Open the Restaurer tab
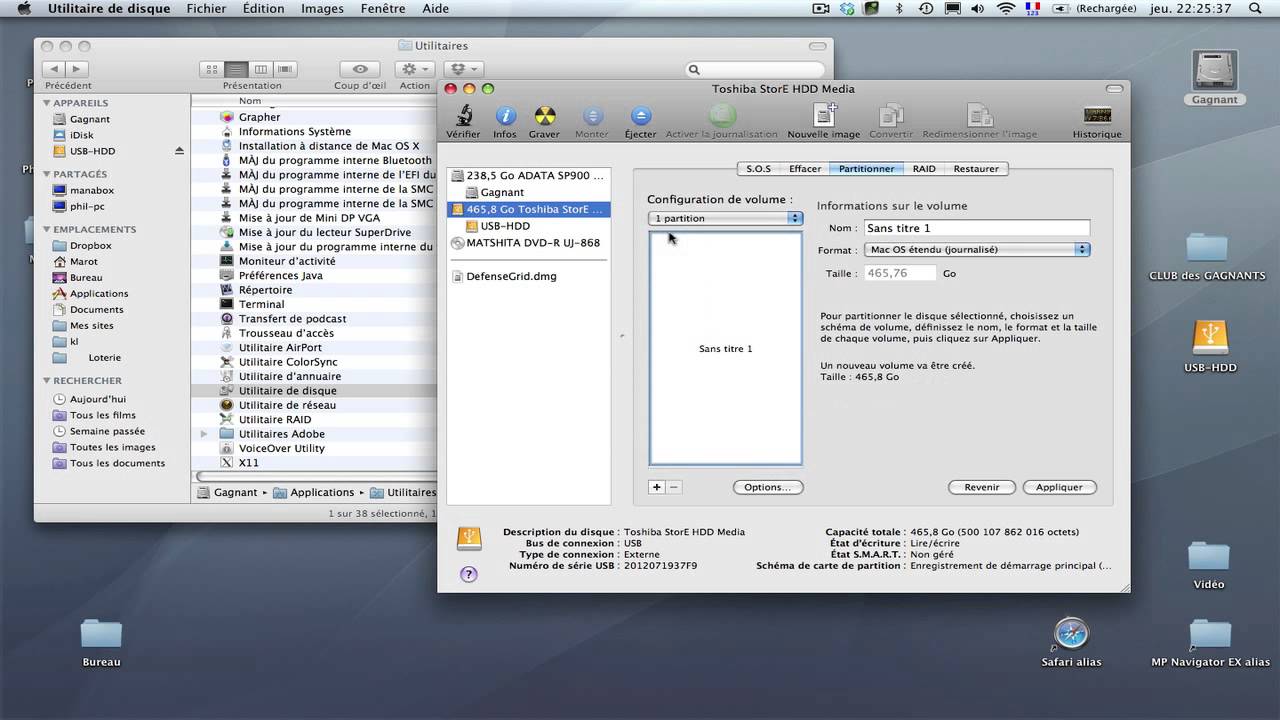The image size is (1280, 720). 976,169
